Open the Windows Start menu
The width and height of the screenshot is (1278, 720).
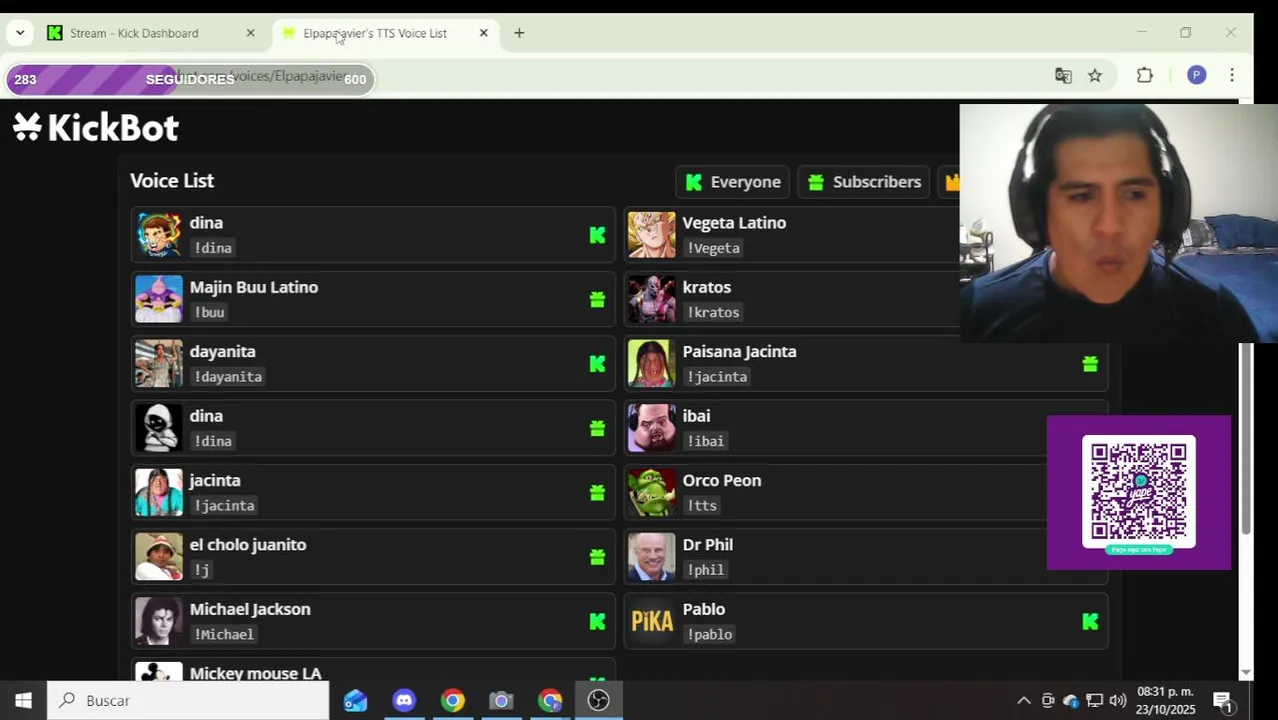click(23, 701)
